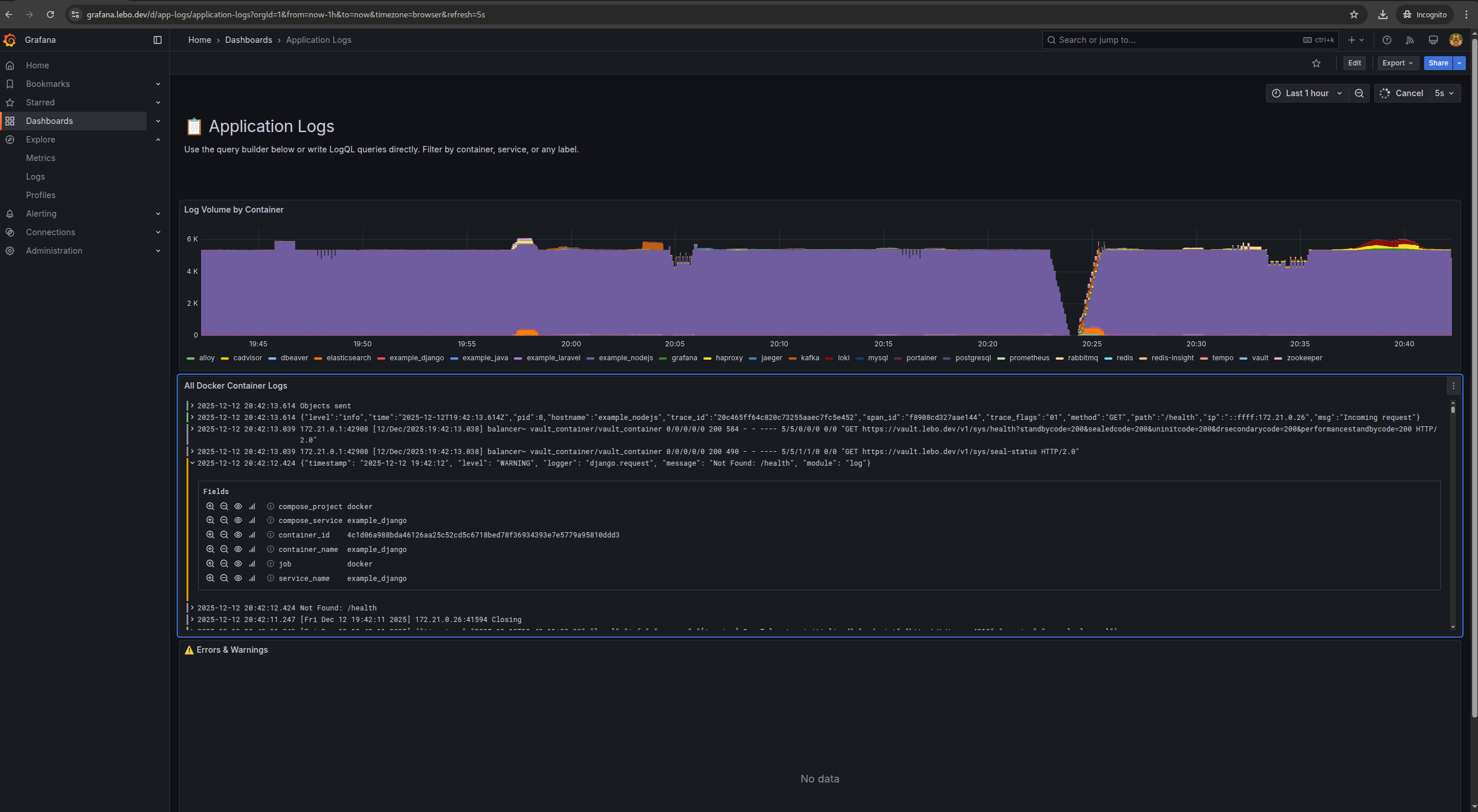The image size is (1478, 812).
Task: Open the 5s refresh interval dropdown
Action: pyautogui.click(x=1444, y=93)
